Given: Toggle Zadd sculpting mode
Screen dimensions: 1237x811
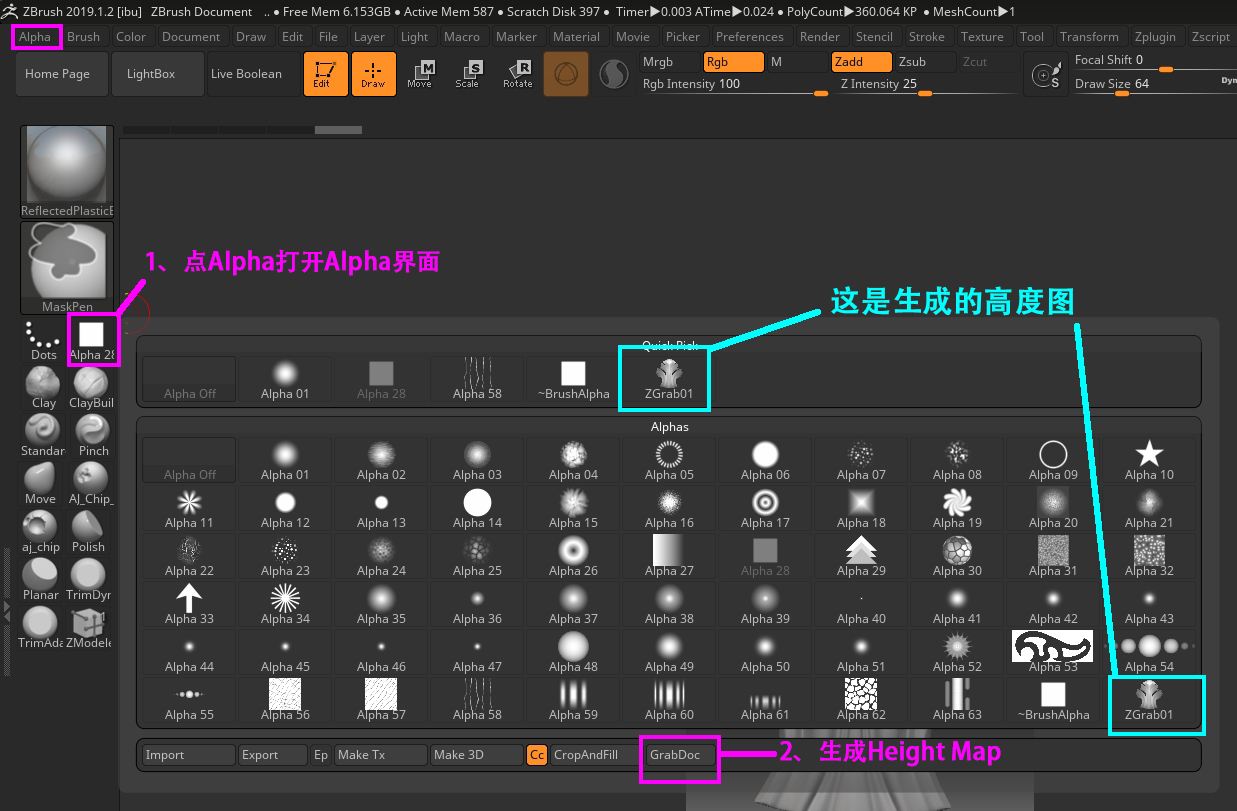Looking at the screenshot, I should [861, 62].
